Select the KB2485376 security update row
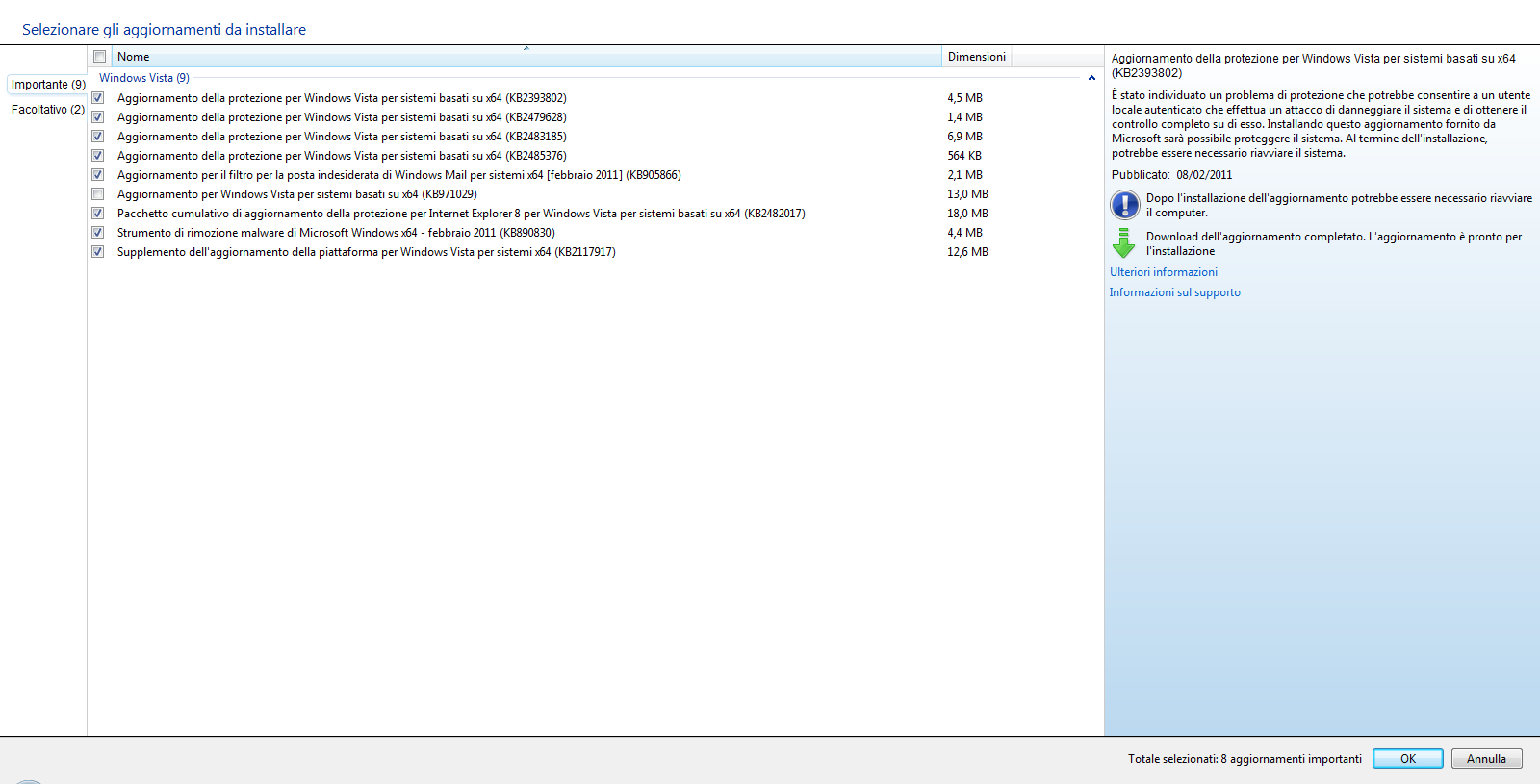1540x784 pixels. click(596, 156)
